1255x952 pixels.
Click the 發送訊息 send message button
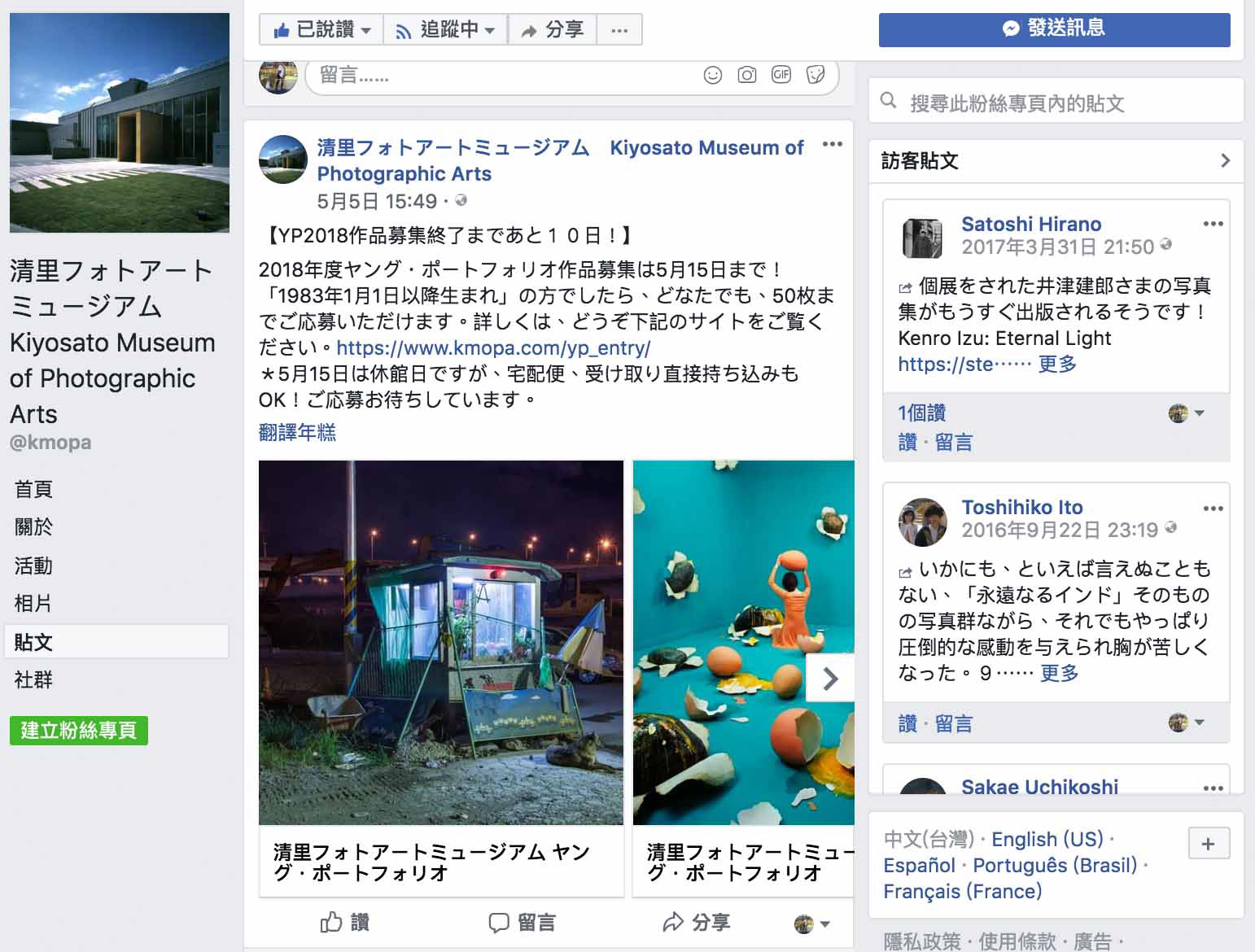pyautogui.click(x=1055, y=29)
